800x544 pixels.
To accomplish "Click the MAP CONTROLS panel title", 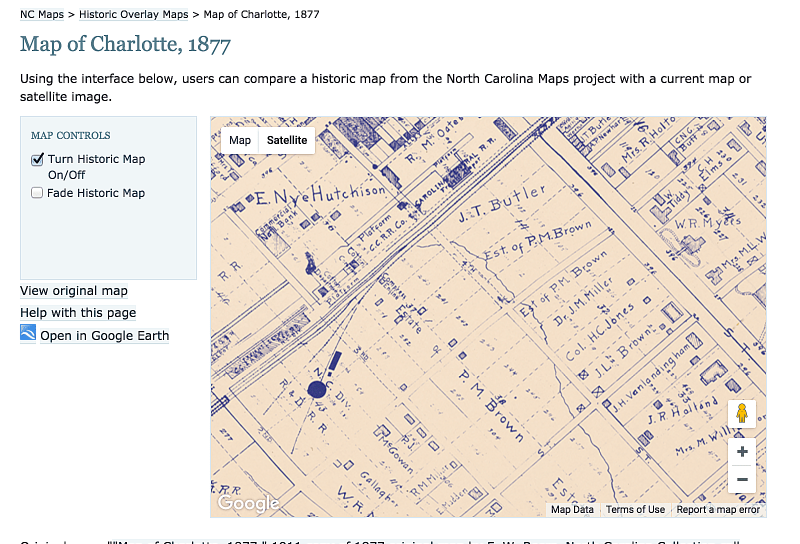I will (70, 136).
